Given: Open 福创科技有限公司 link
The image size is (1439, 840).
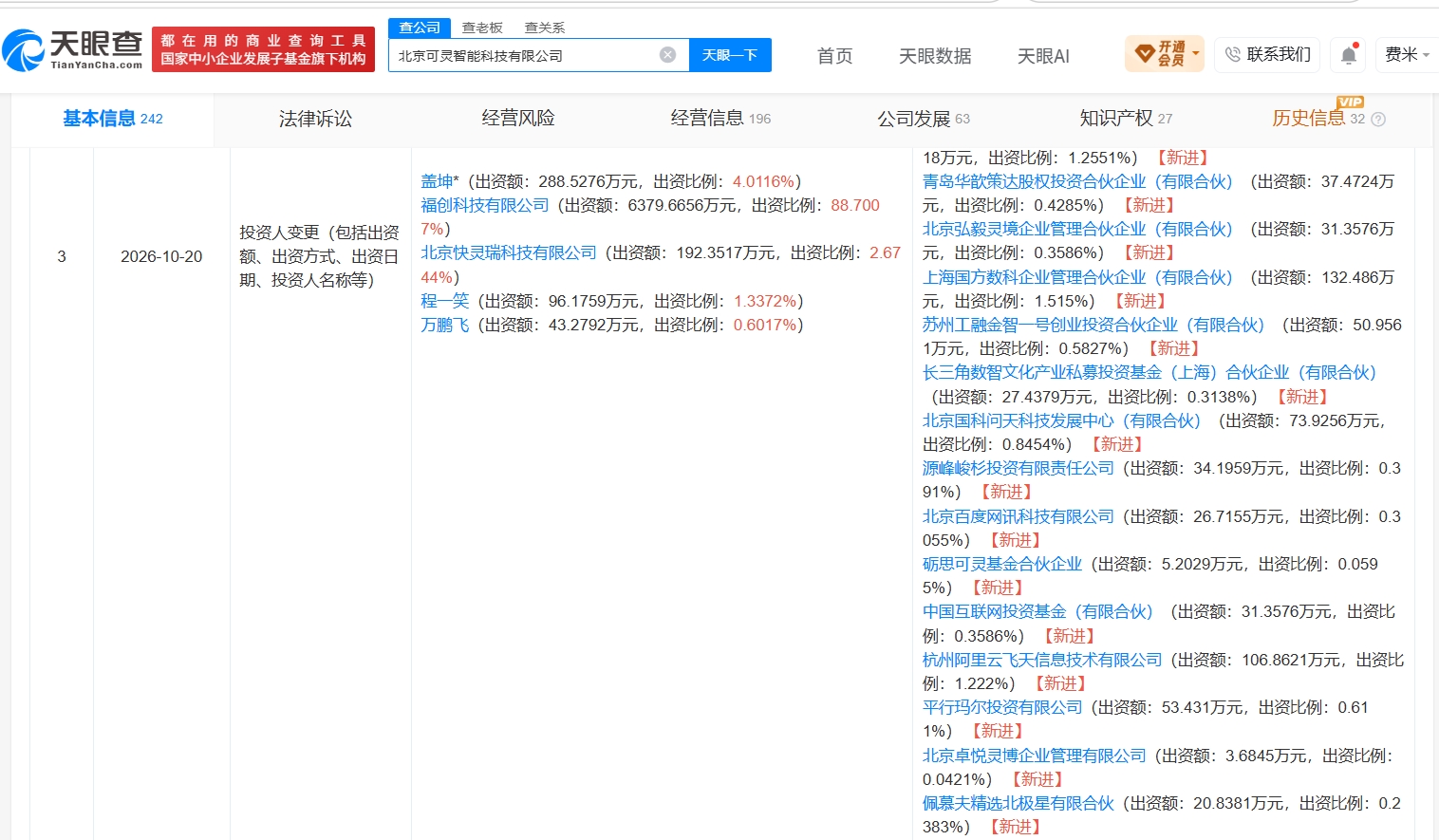Looking at the screenshot, I should point(485,205).
